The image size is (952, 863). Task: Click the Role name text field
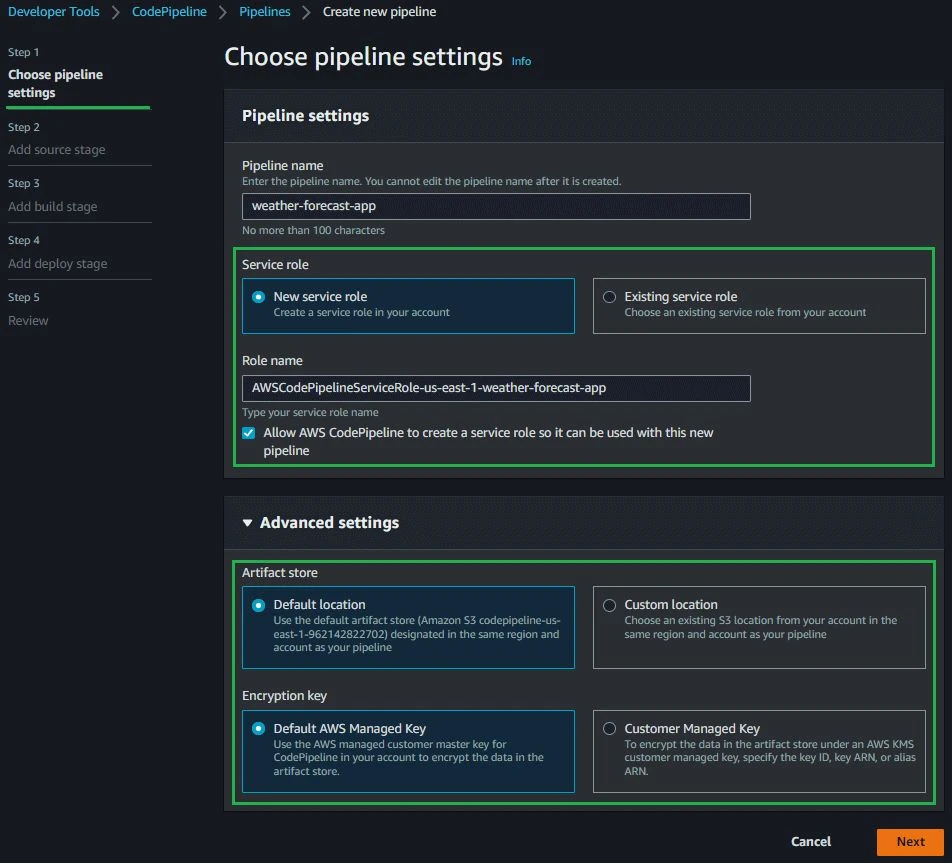point(496,389)
